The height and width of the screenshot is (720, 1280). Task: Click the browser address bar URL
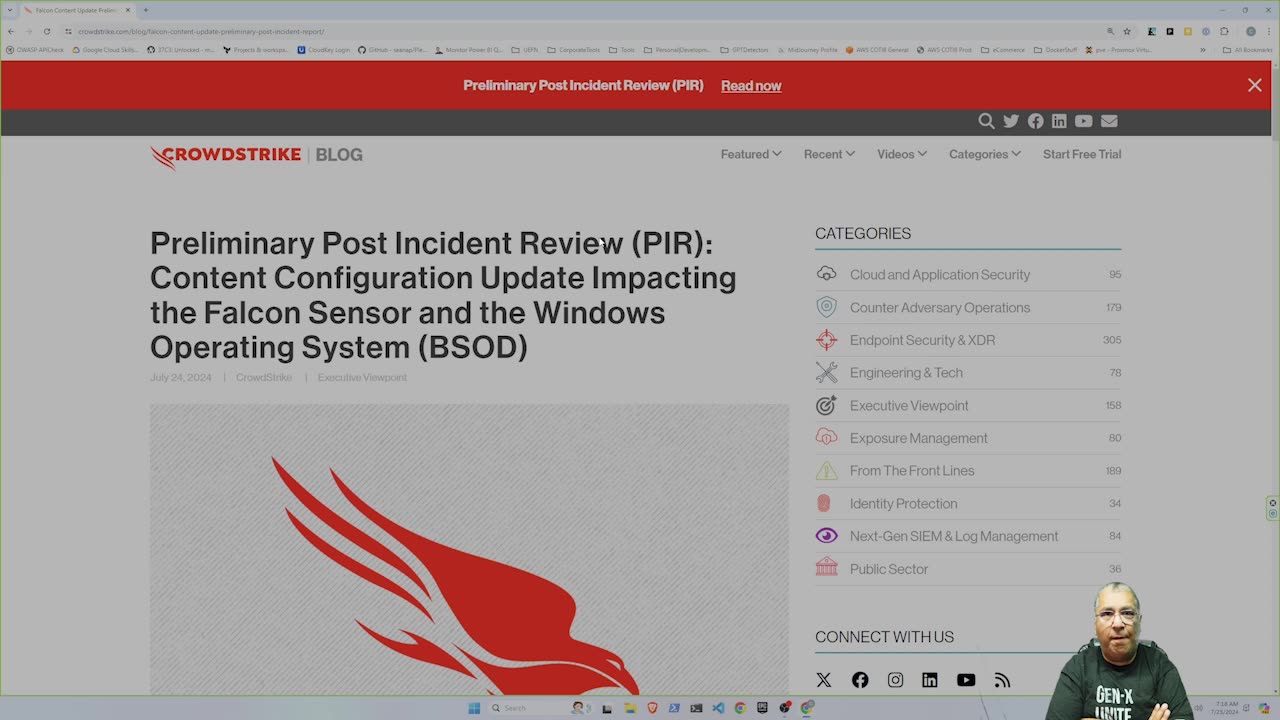point(201,31)
